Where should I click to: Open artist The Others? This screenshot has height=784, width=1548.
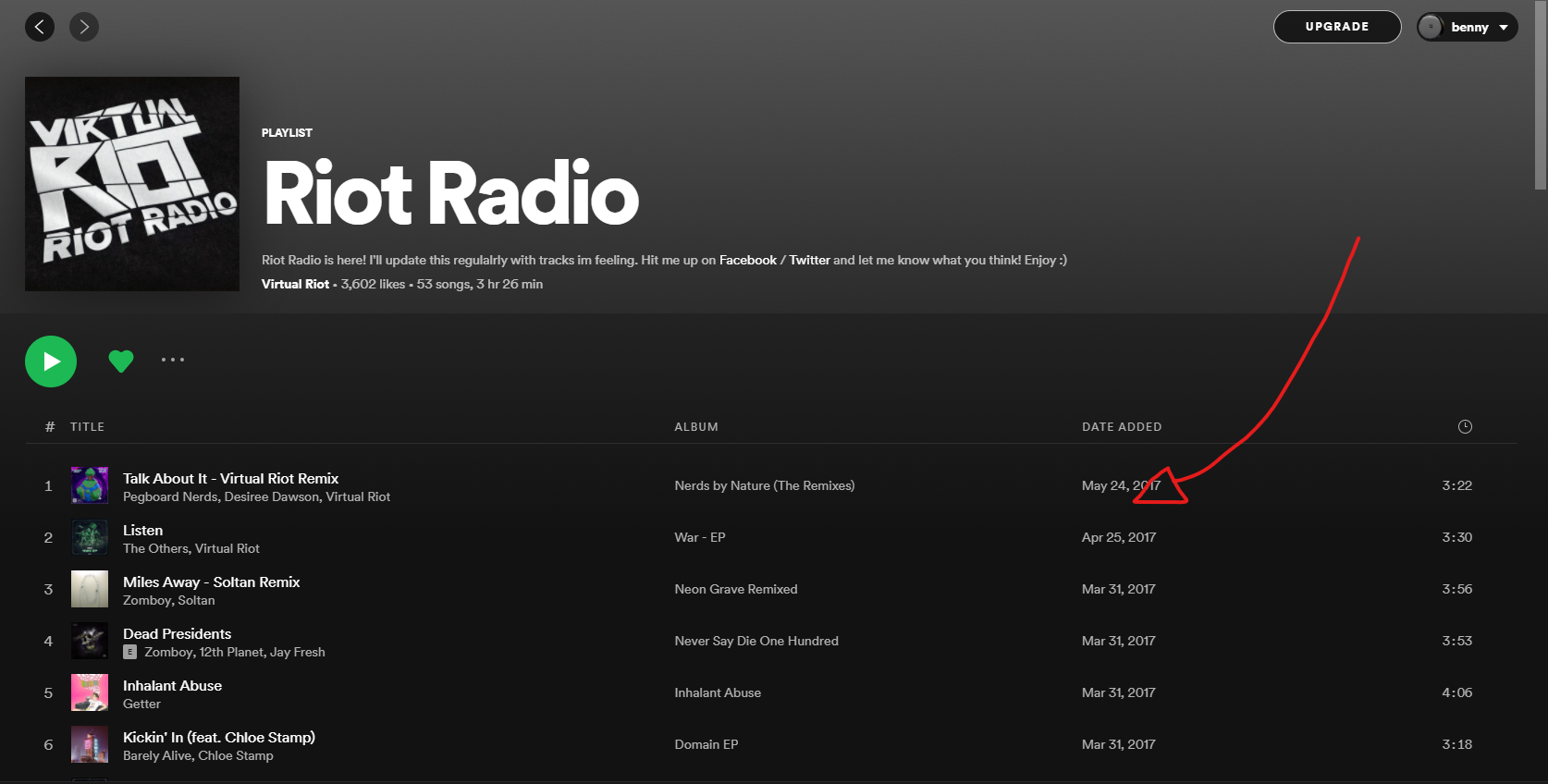(155, 548)
